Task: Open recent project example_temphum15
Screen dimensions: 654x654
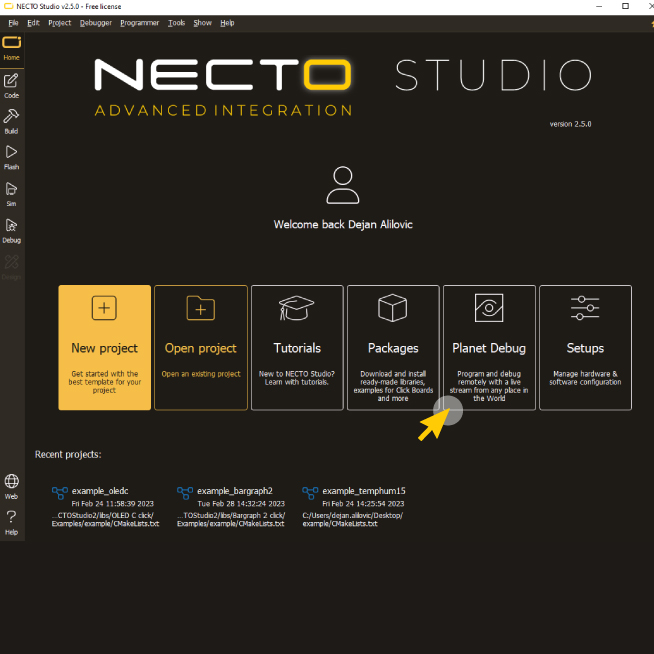Action: point(364,491)
